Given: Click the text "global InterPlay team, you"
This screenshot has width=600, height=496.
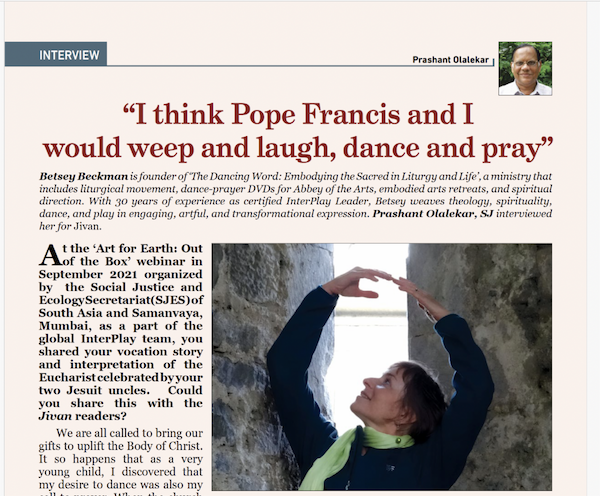Looking at the screenshot, I should coord(121,339).
